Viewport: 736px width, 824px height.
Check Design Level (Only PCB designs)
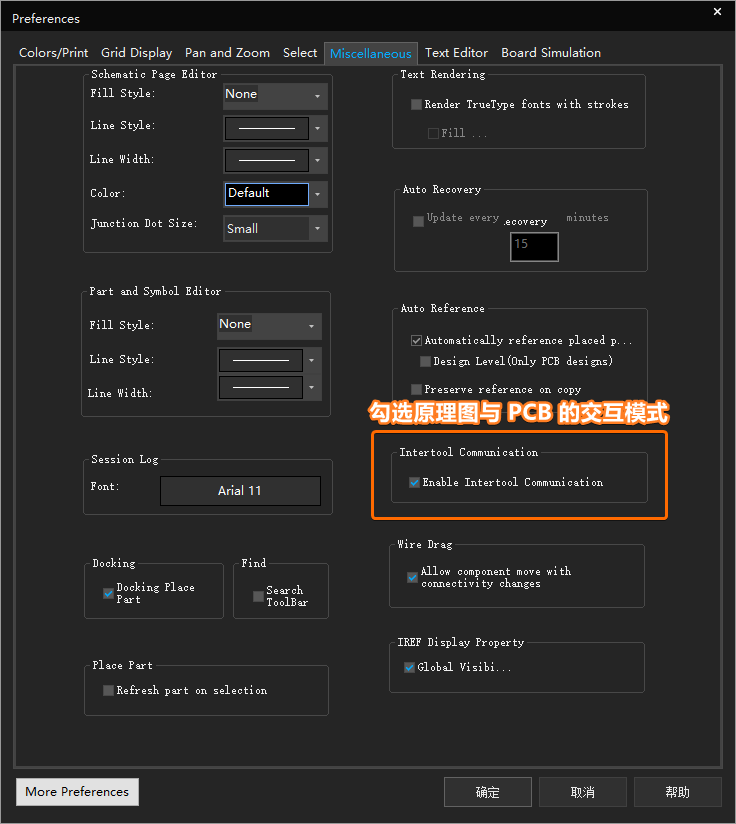tap(426, 361)
